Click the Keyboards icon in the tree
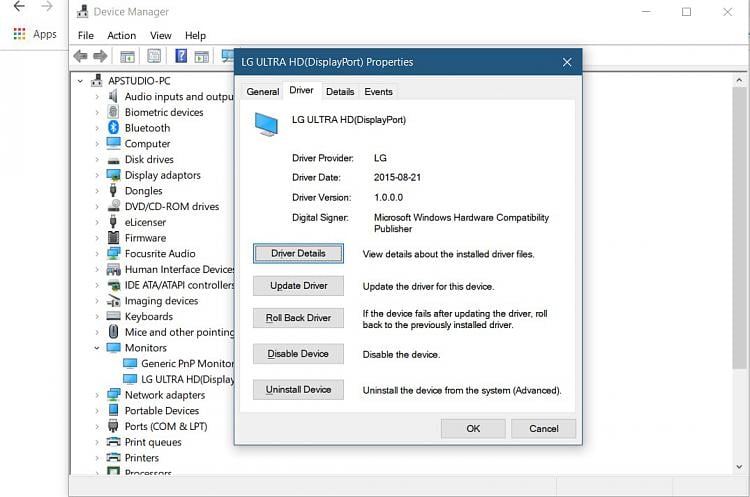The height and width of the screenshot is (497, 750). pyautogui.click(x=113, y=316)
